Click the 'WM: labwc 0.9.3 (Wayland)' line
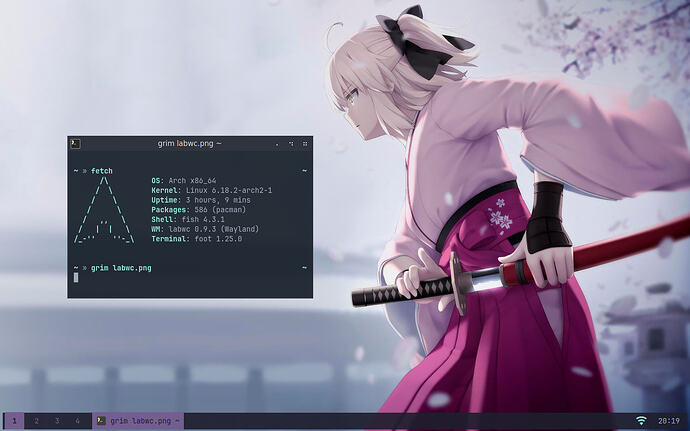690x431 pixels. point(206,229)
